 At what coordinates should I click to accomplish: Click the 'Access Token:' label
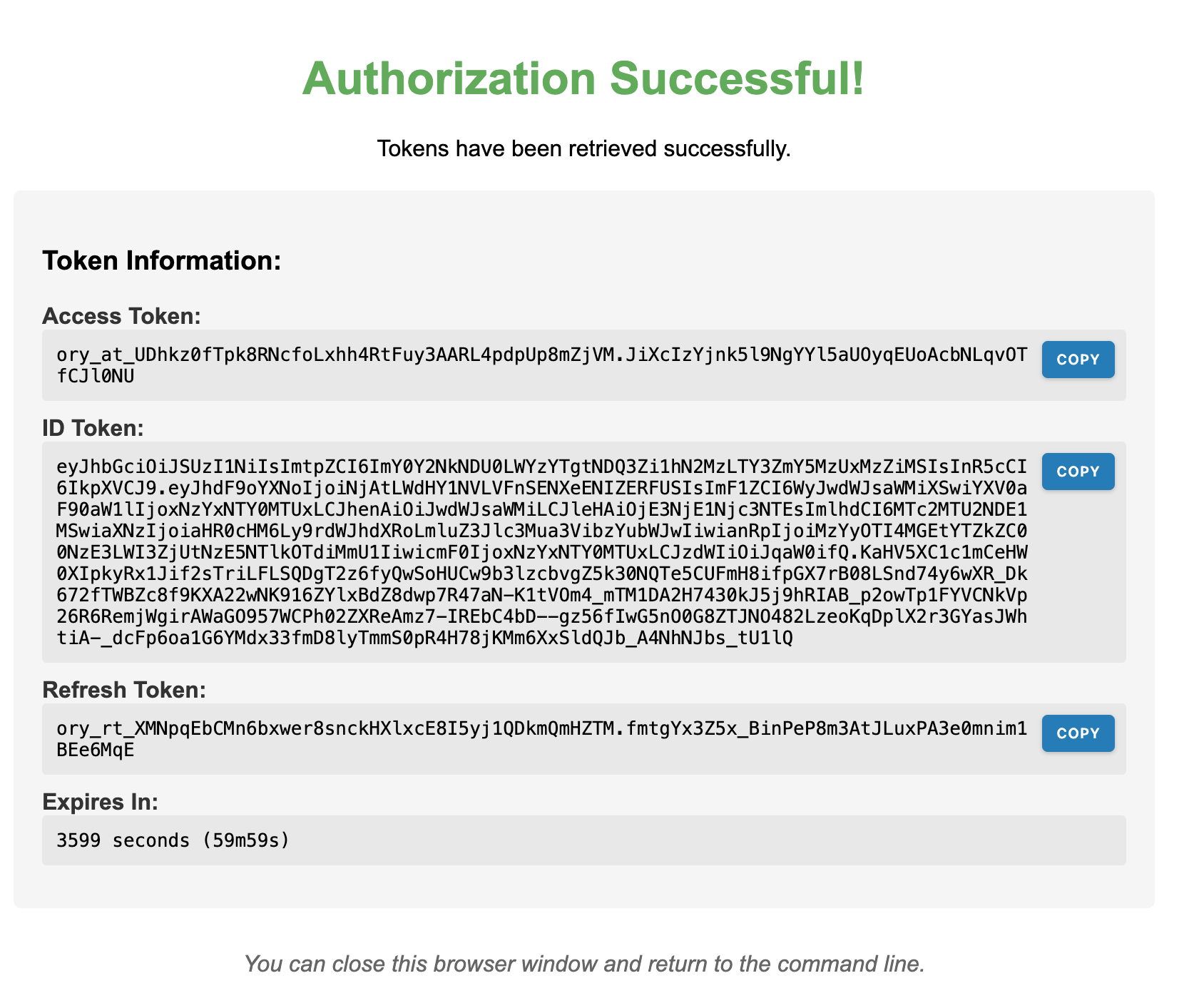point(121,315)
